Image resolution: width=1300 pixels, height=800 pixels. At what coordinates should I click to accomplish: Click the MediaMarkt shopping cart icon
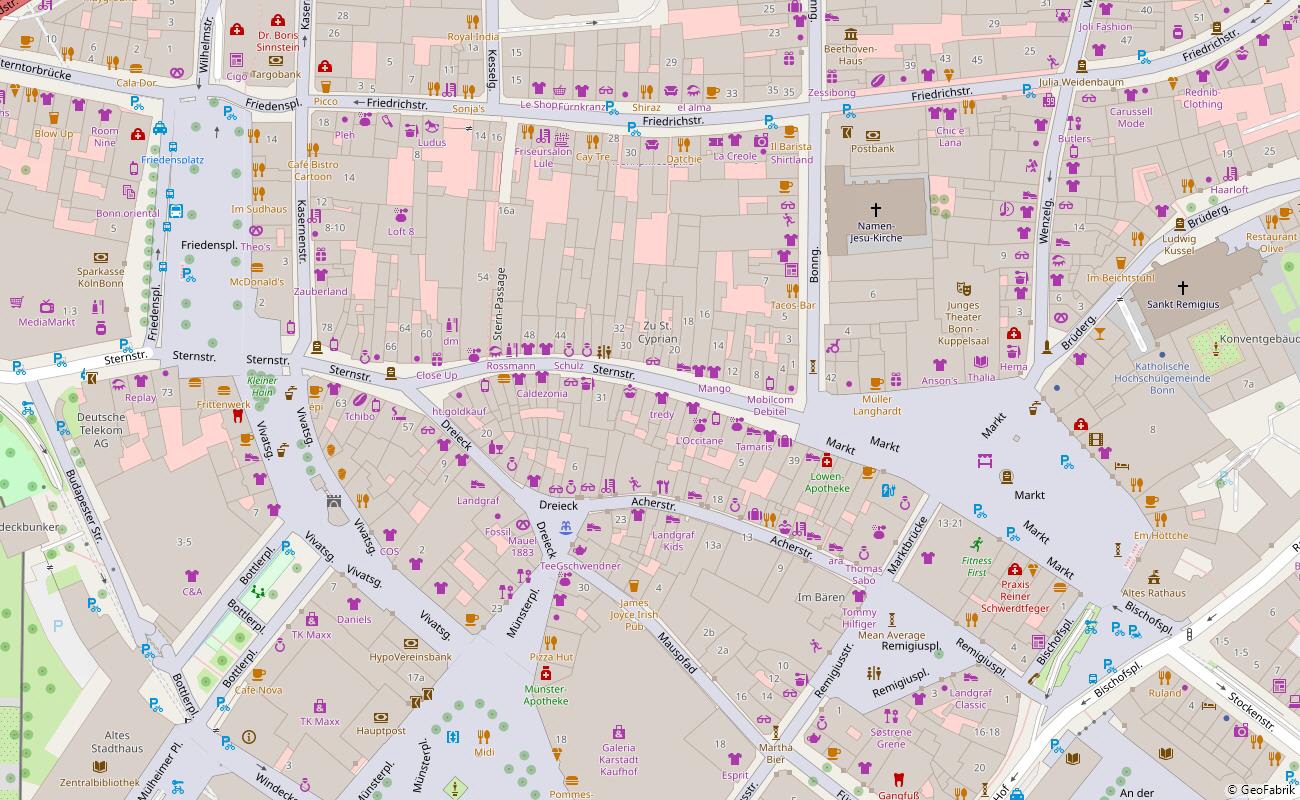click(x=17, y=302)
